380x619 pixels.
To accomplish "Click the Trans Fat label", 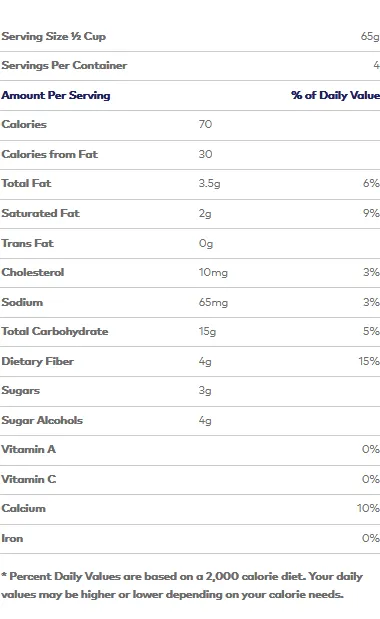I will tap(28, 243).
